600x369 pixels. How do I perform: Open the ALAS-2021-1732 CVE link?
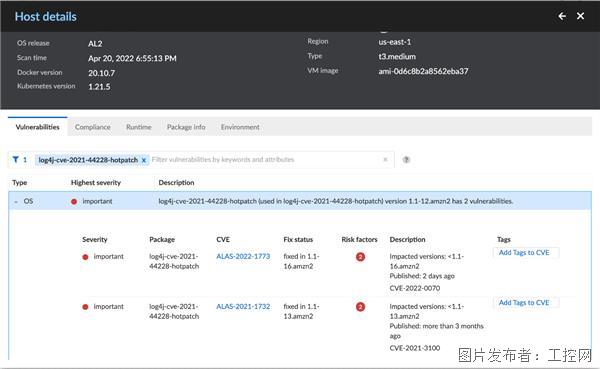click(x=243, y=306)
